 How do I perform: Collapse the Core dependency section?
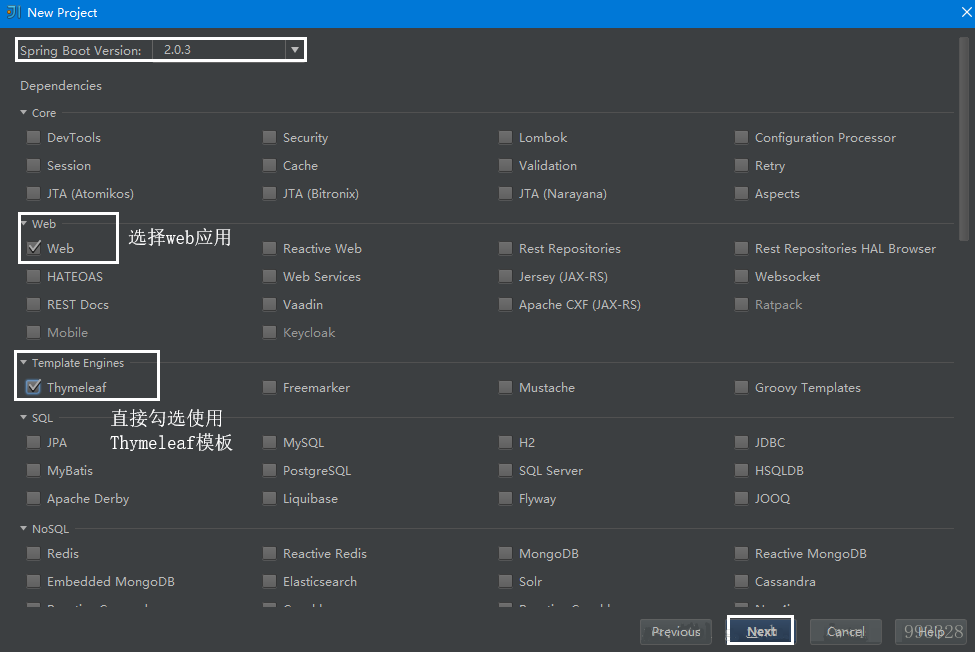[24, 112]
